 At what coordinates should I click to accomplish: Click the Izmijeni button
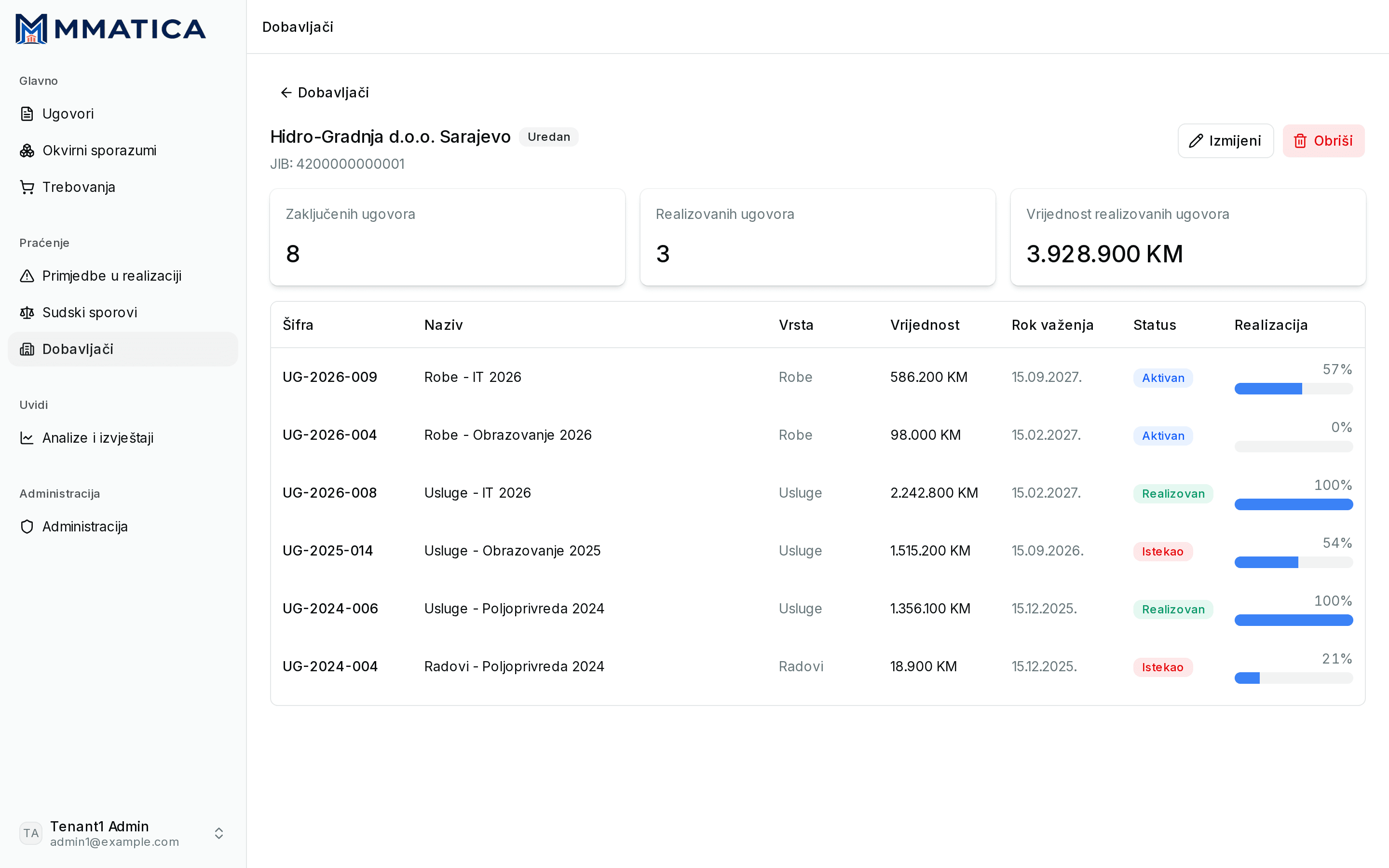click(x=1226, y=141)
